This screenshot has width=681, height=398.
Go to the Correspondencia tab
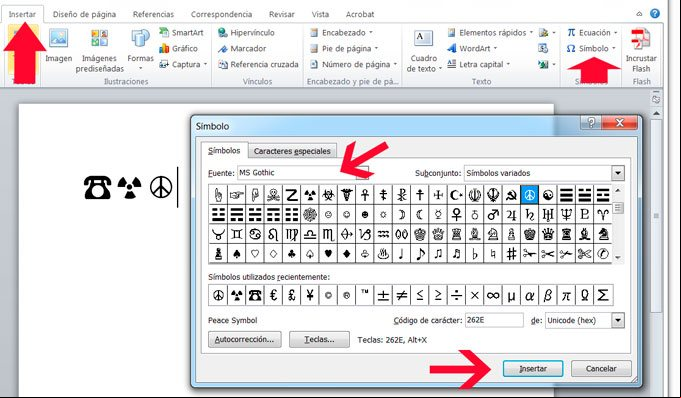221,14
